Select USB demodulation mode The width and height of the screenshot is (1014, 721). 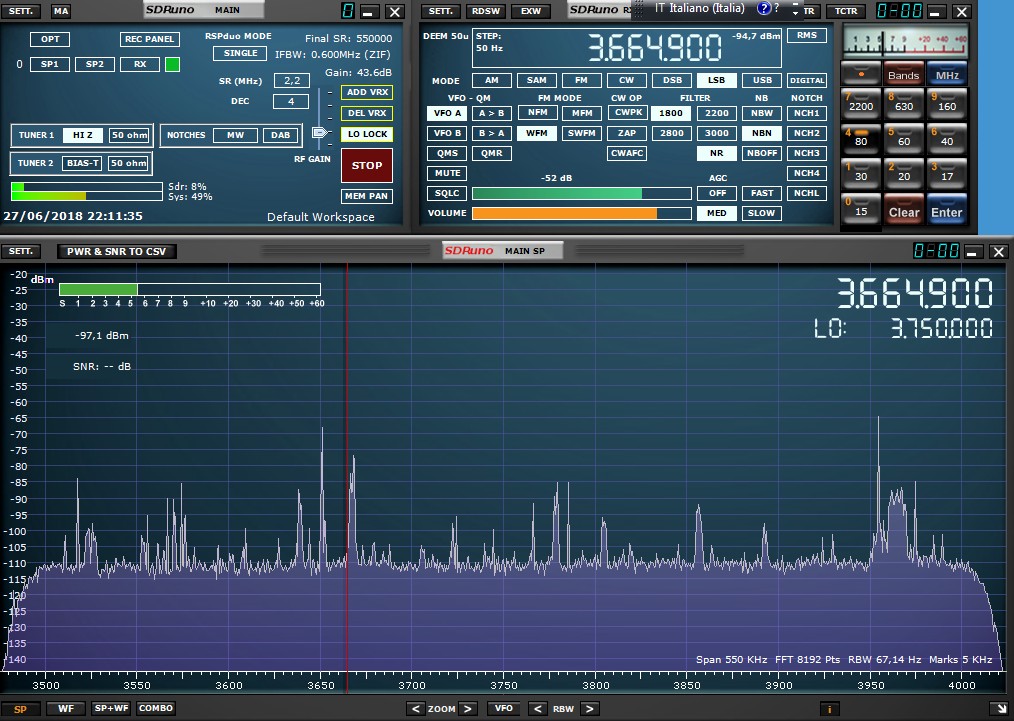[x=762, y=80]
